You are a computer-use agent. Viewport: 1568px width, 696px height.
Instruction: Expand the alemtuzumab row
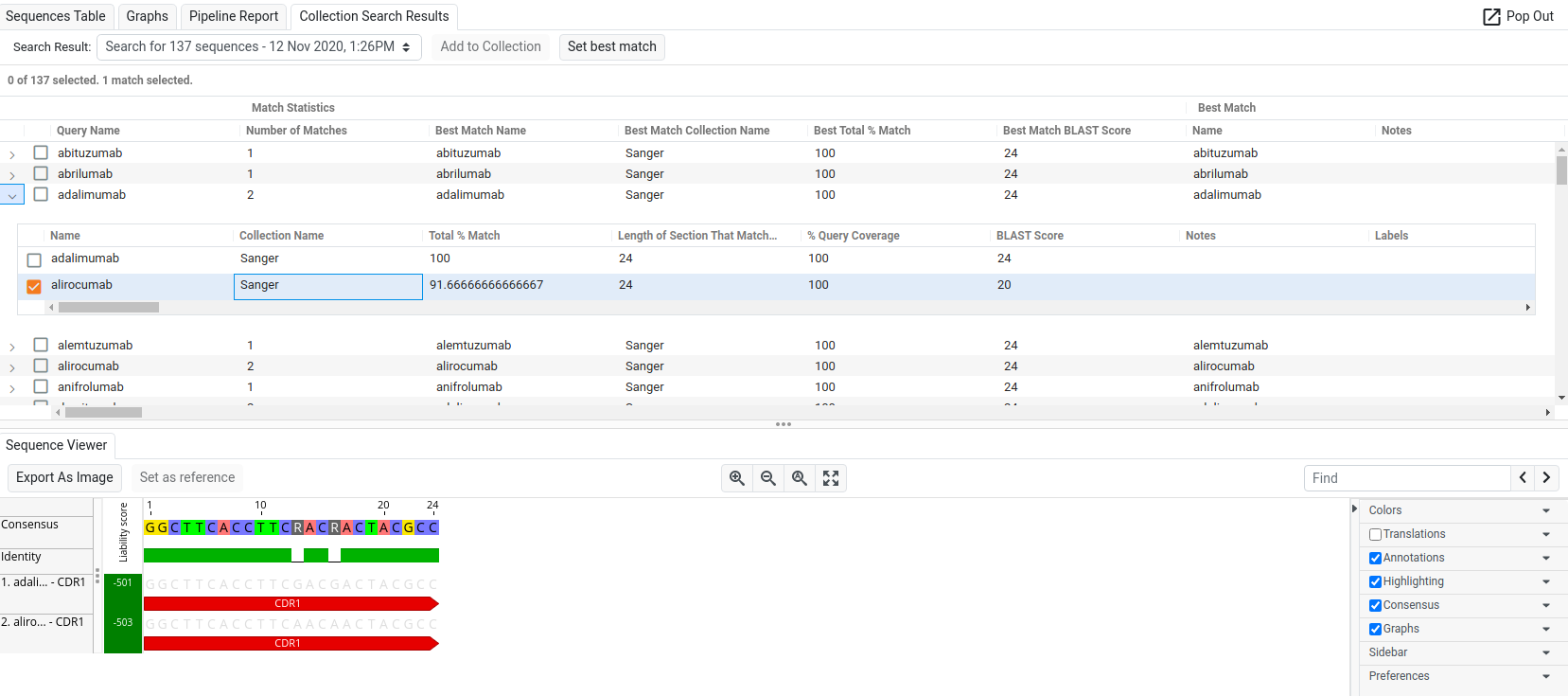pos(12,347)
